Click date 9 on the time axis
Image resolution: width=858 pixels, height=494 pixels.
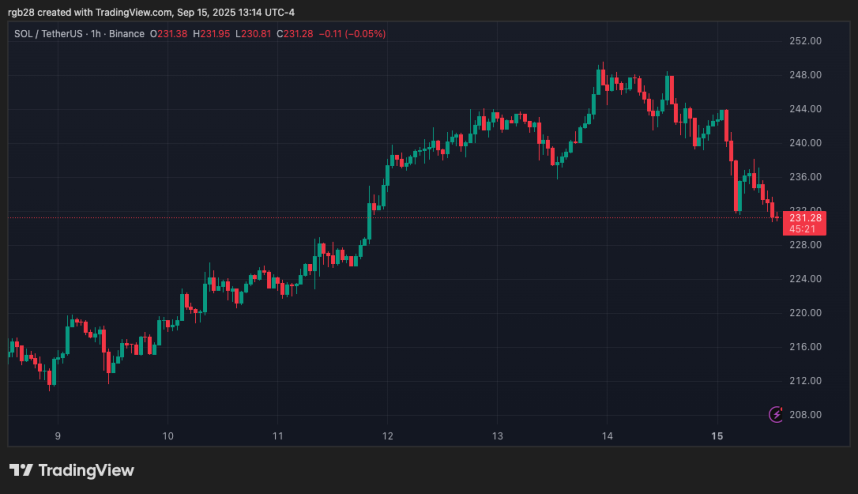tap(58, 436)
